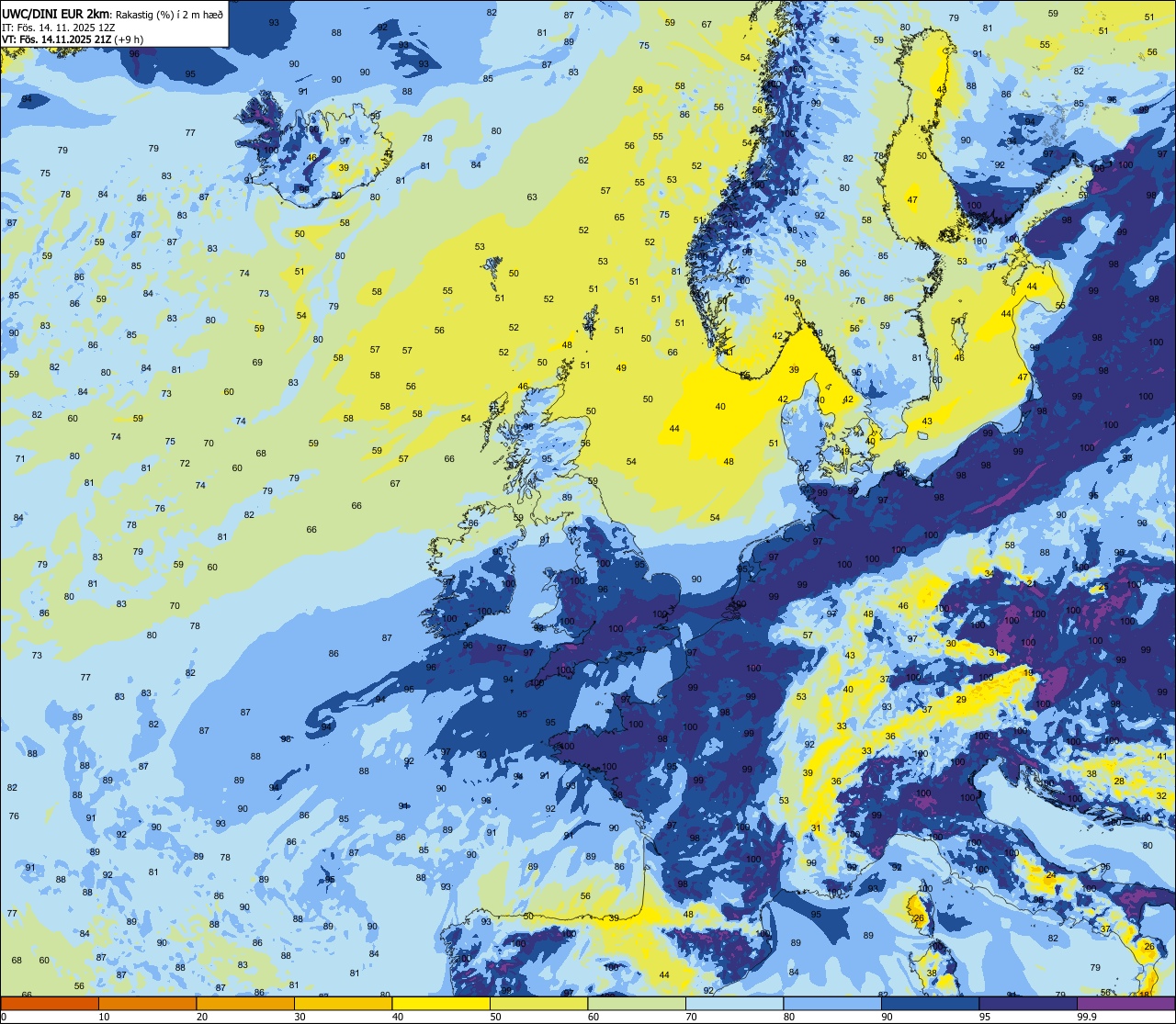The width and height of the screenshot is (1176, 1024).
Task: Click the '40' legend scale label
Action: click(398, 1017)
